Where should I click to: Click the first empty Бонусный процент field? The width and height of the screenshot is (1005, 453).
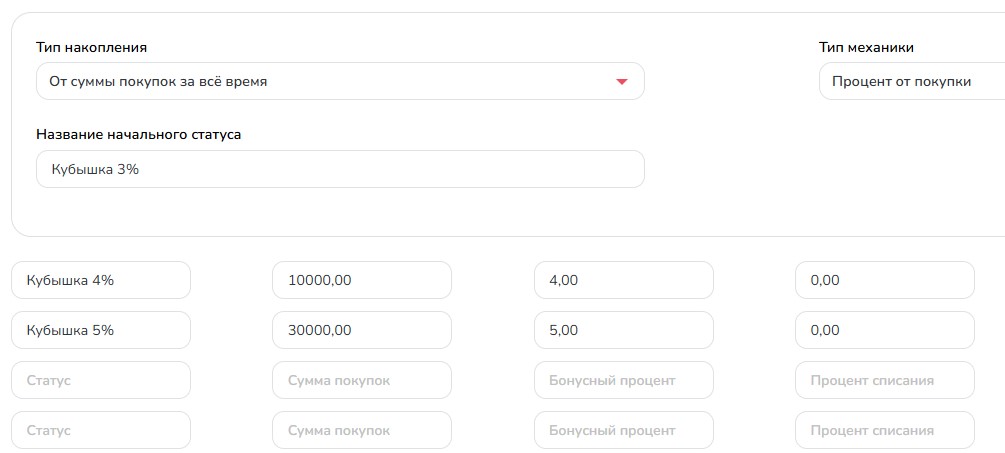623,380
